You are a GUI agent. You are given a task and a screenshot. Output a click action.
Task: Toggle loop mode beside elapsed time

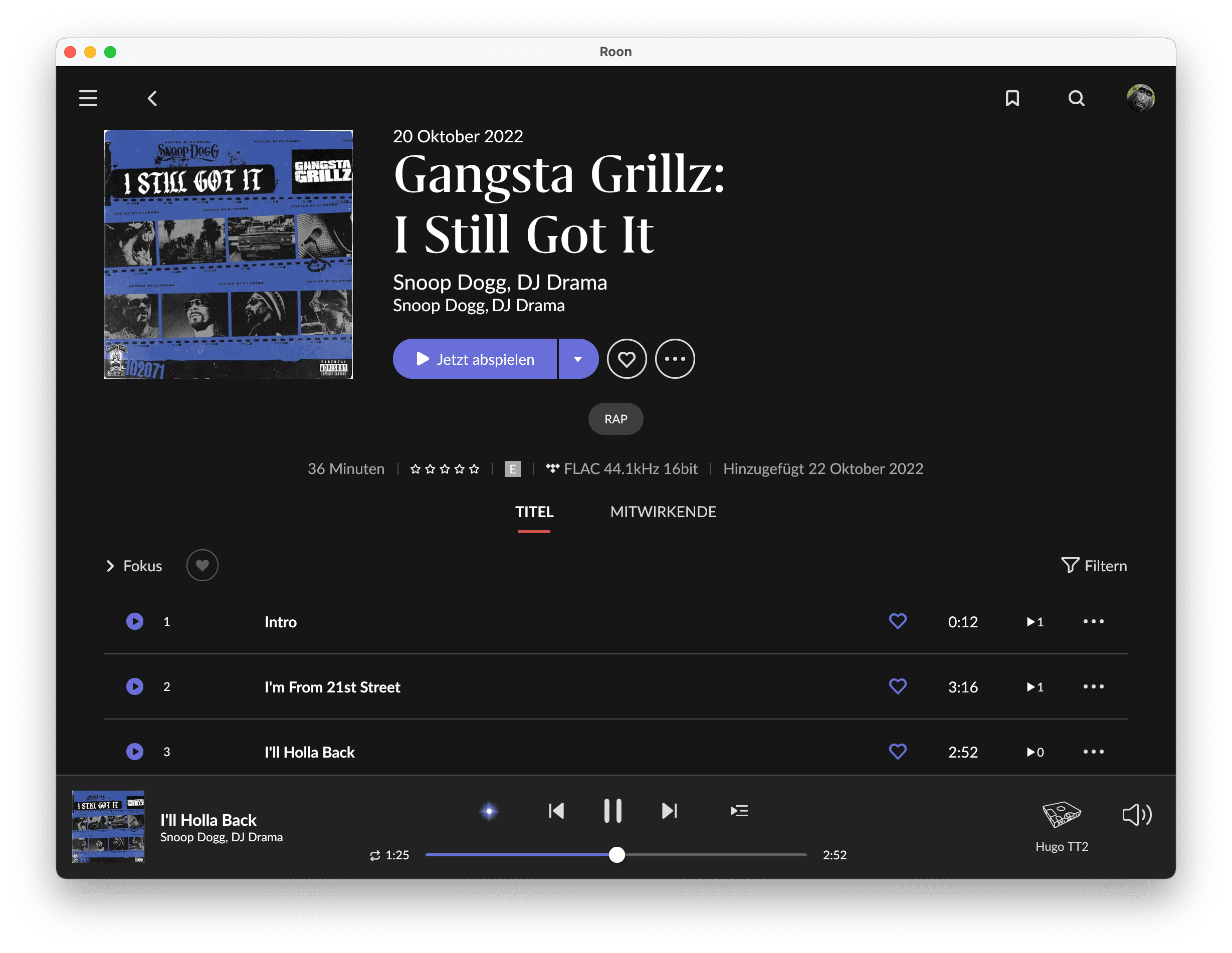[x=374, y=855]
